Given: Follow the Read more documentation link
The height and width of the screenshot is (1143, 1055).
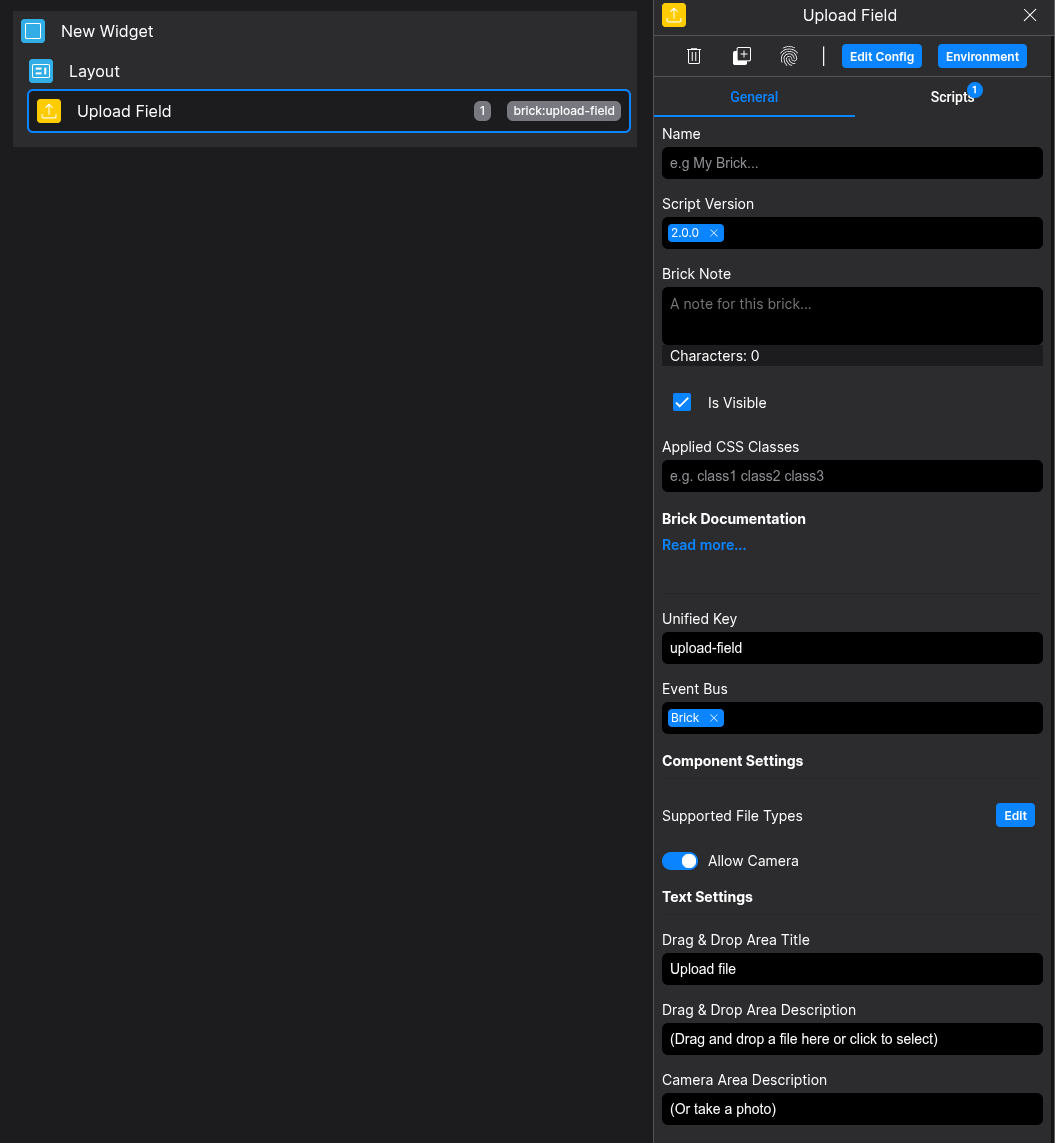Looking at the screenshot, I should coord(704,545).
